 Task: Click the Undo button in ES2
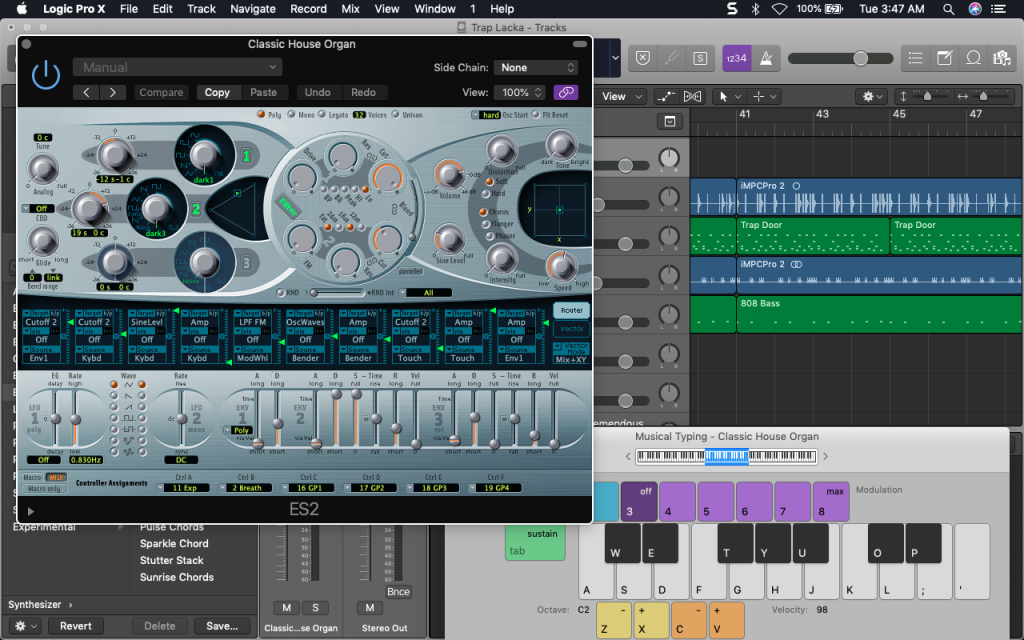click(317, 93)
